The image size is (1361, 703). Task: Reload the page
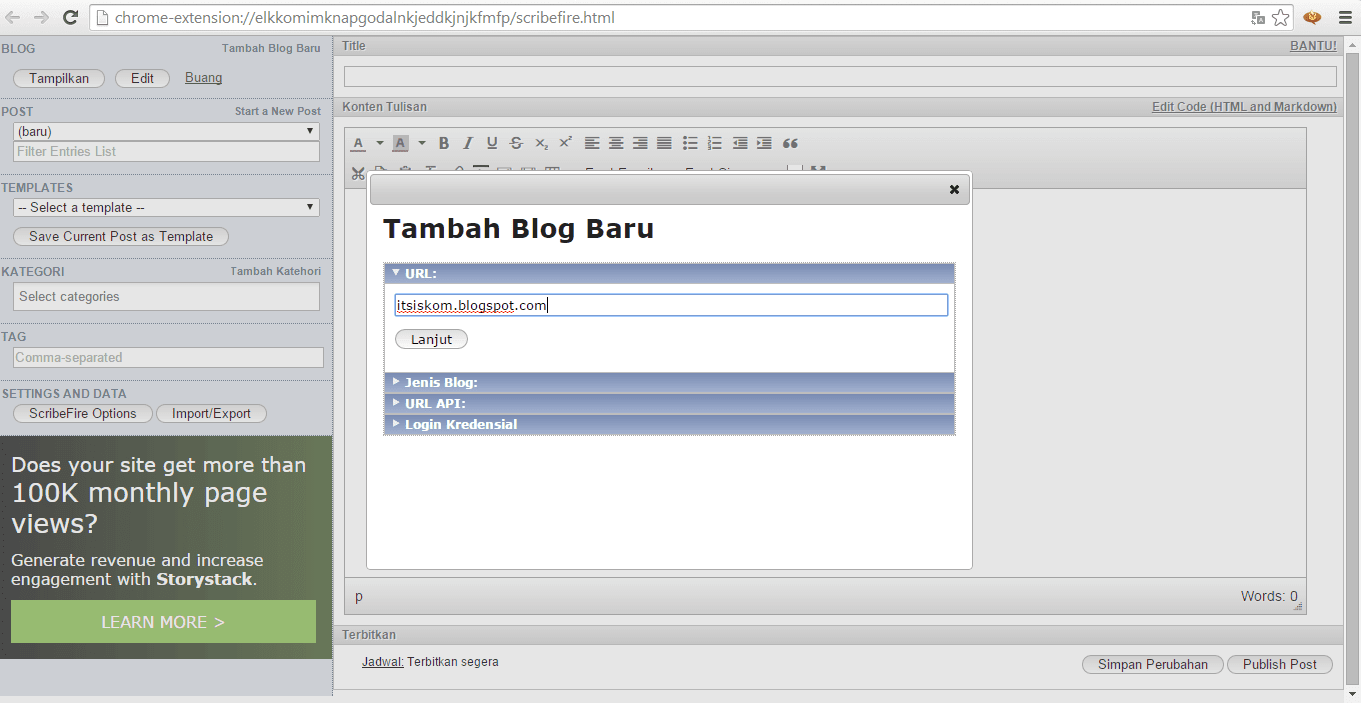pyautogui.click(x=70, y=17)
